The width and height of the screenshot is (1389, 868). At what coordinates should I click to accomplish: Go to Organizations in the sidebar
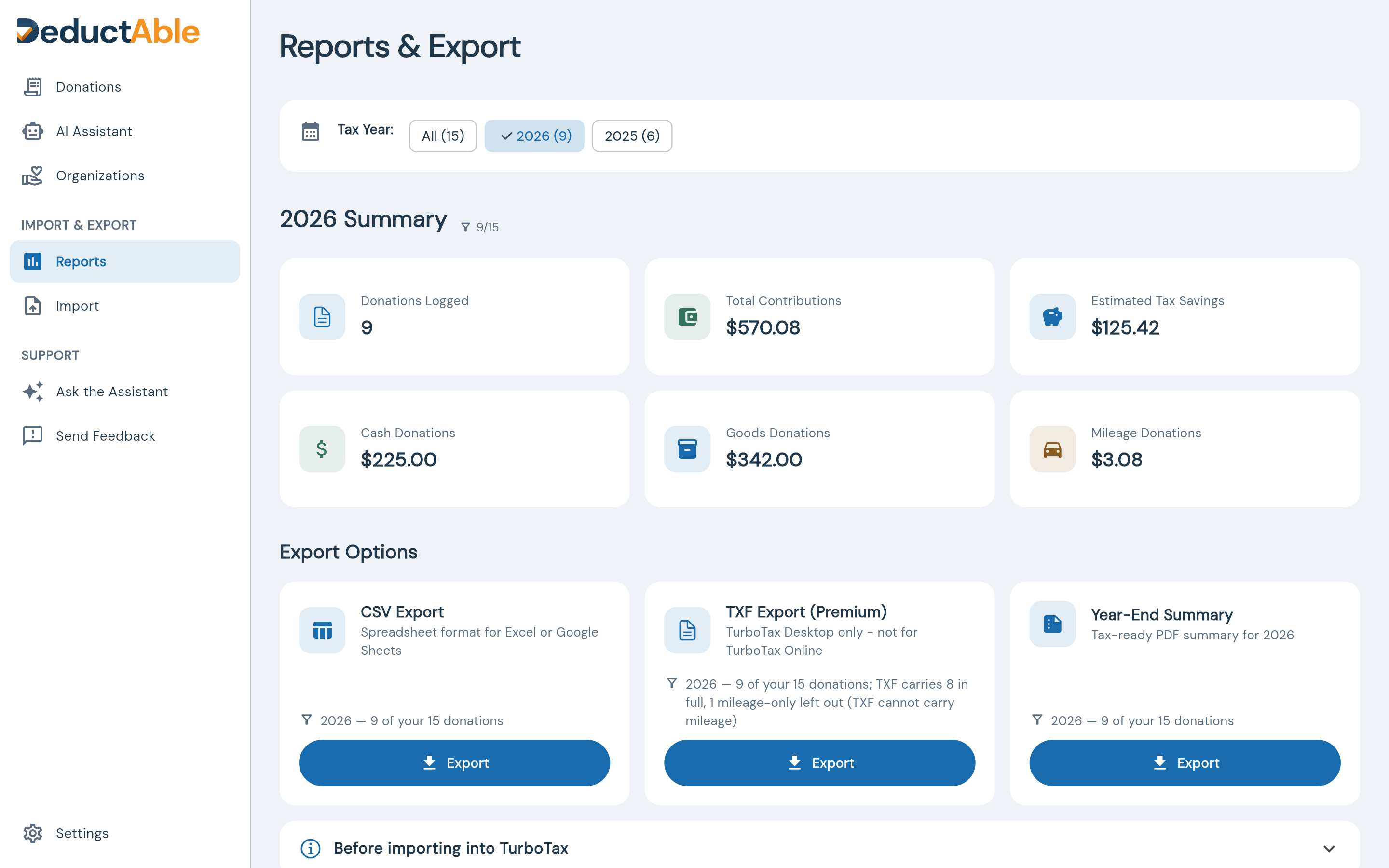124,176
